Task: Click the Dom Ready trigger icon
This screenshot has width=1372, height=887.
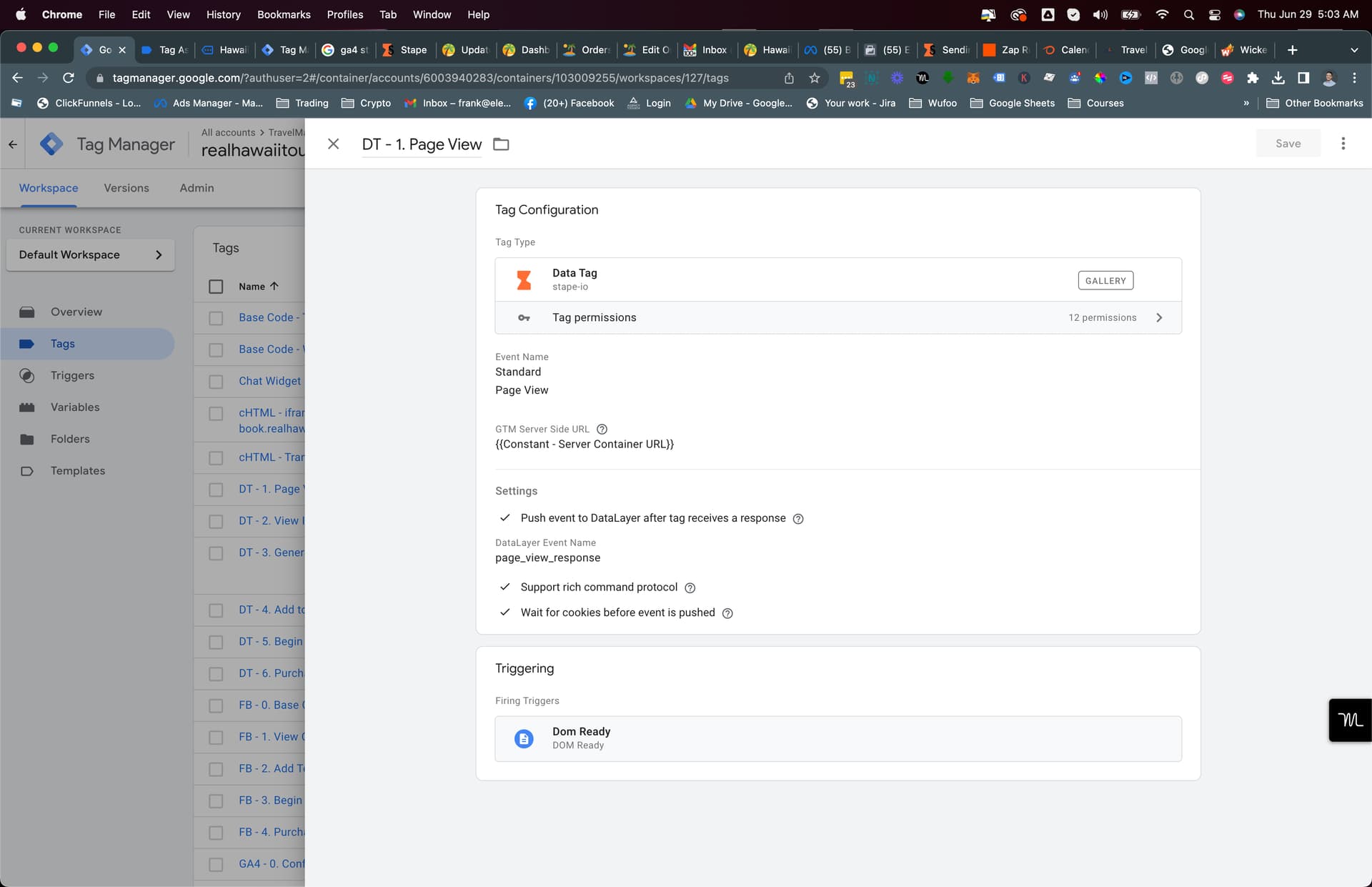Action: click(524, 738)
